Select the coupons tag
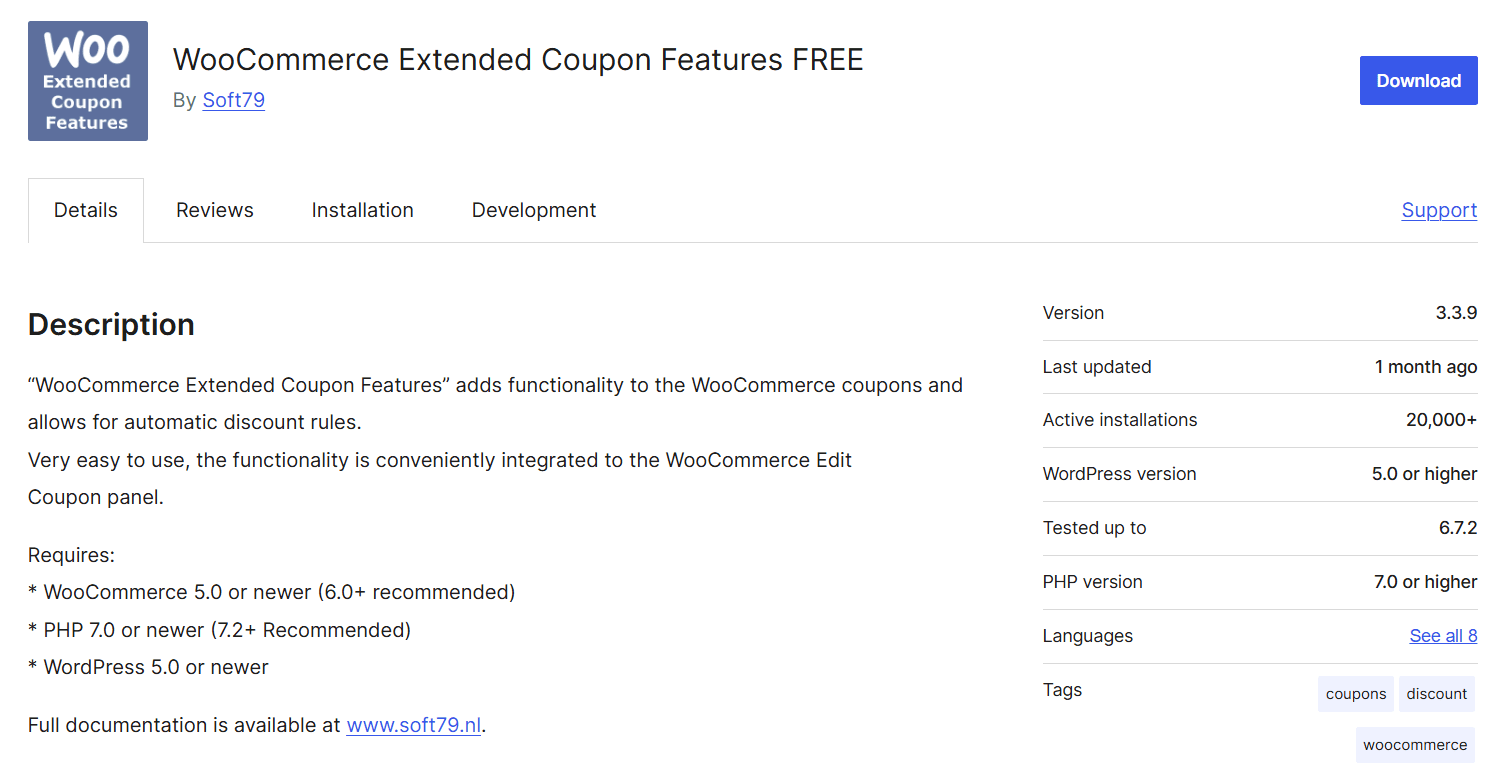The width and height of the screenshot is (1503, 771). 1355,693
